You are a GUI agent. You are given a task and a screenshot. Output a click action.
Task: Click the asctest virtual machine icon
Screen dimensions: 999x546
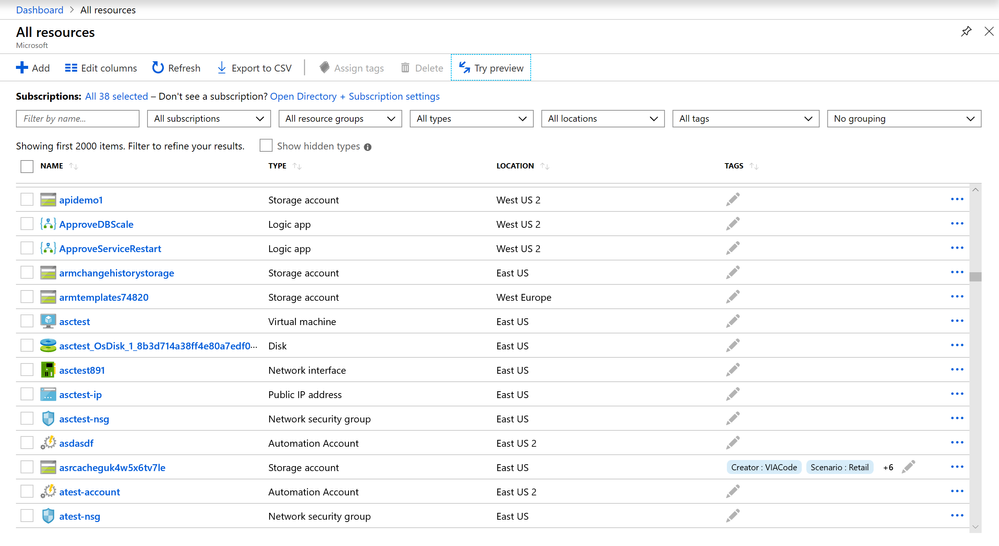point(48,322)
